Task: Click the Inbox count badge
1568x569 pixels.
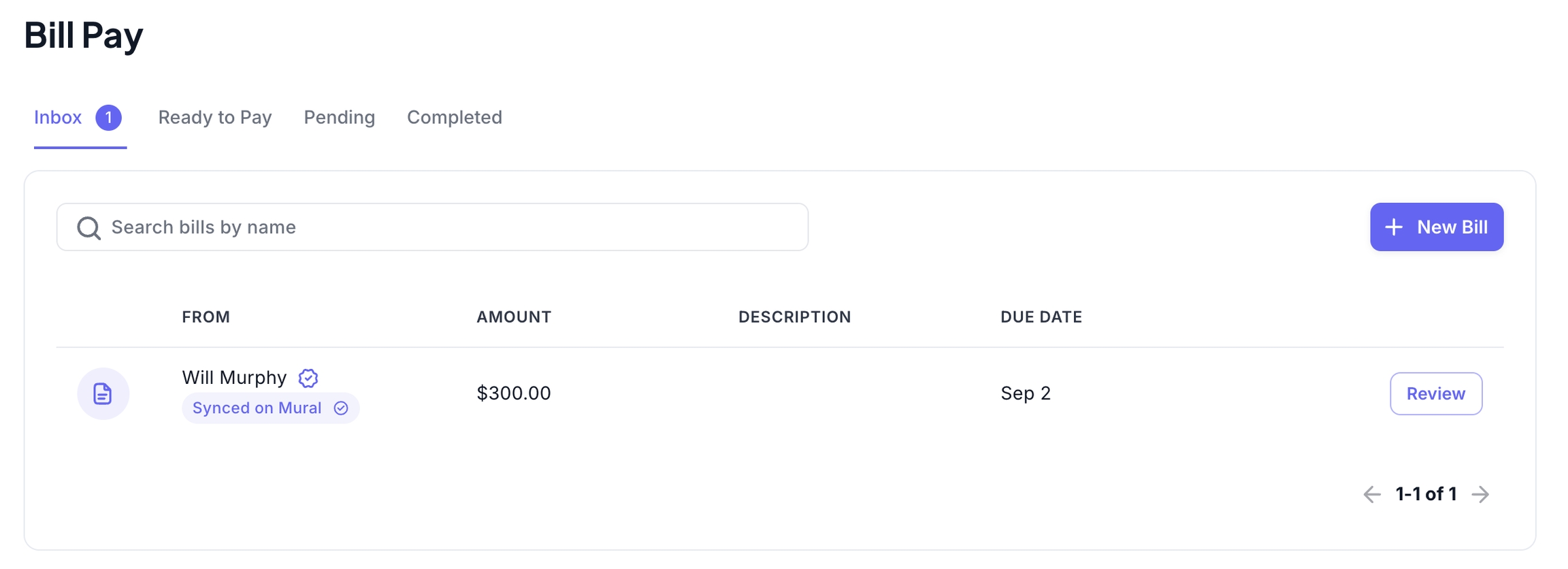Action: click(x=108, y=118)
